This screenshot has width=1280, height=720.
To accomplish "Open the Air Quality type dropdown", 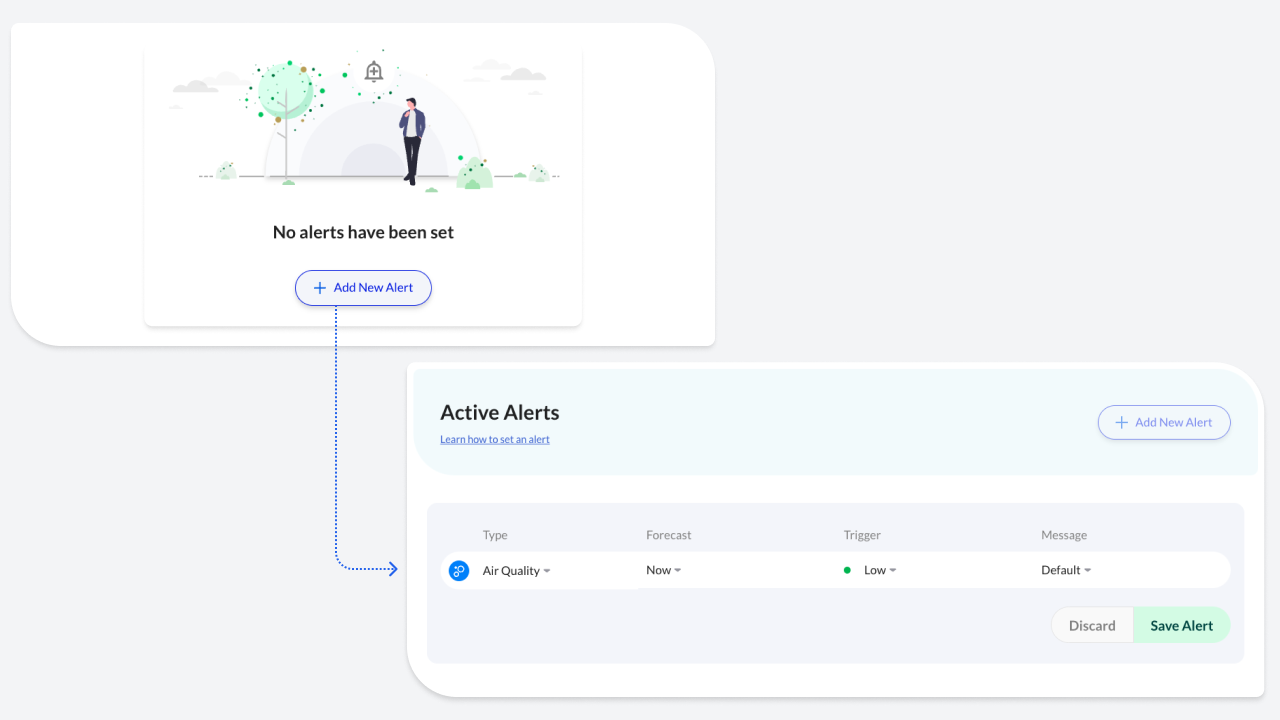I will [517, 571].
